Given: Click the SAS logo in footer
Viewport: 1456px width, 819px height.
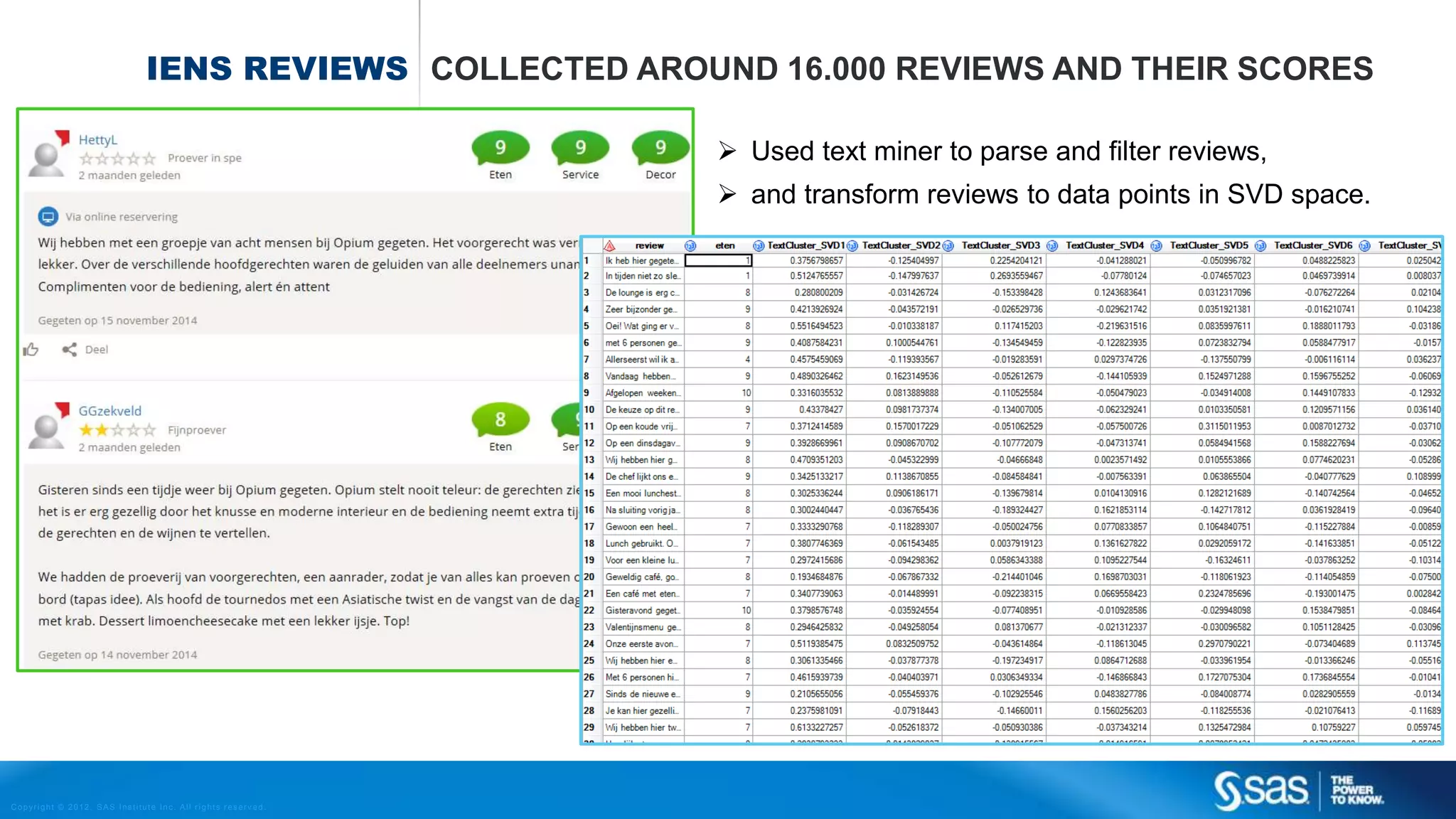Looking at the screenshot, I should (x=1260, y=790).
